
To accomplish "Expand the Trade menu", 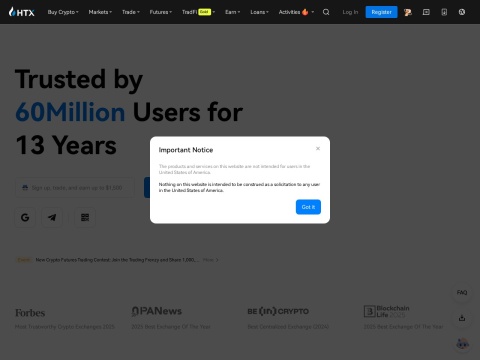I will coord(131,12).
